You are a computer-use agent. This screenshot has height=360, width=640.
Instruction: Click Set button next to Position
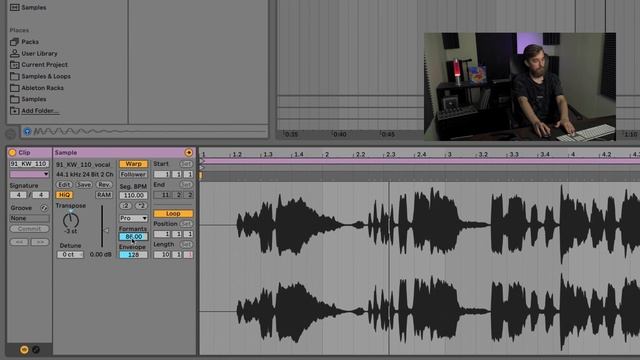(186, 224)
